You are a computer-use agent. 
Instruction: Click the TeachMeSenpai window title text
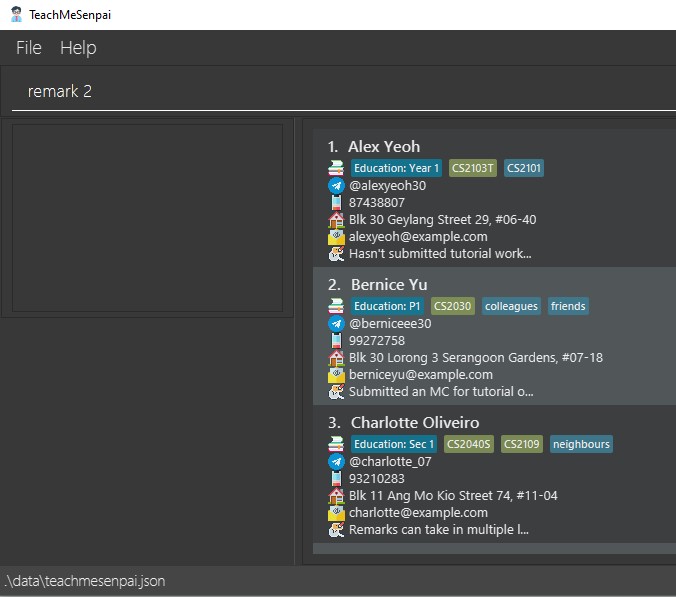pyautogui.click(x=70, y=15)
